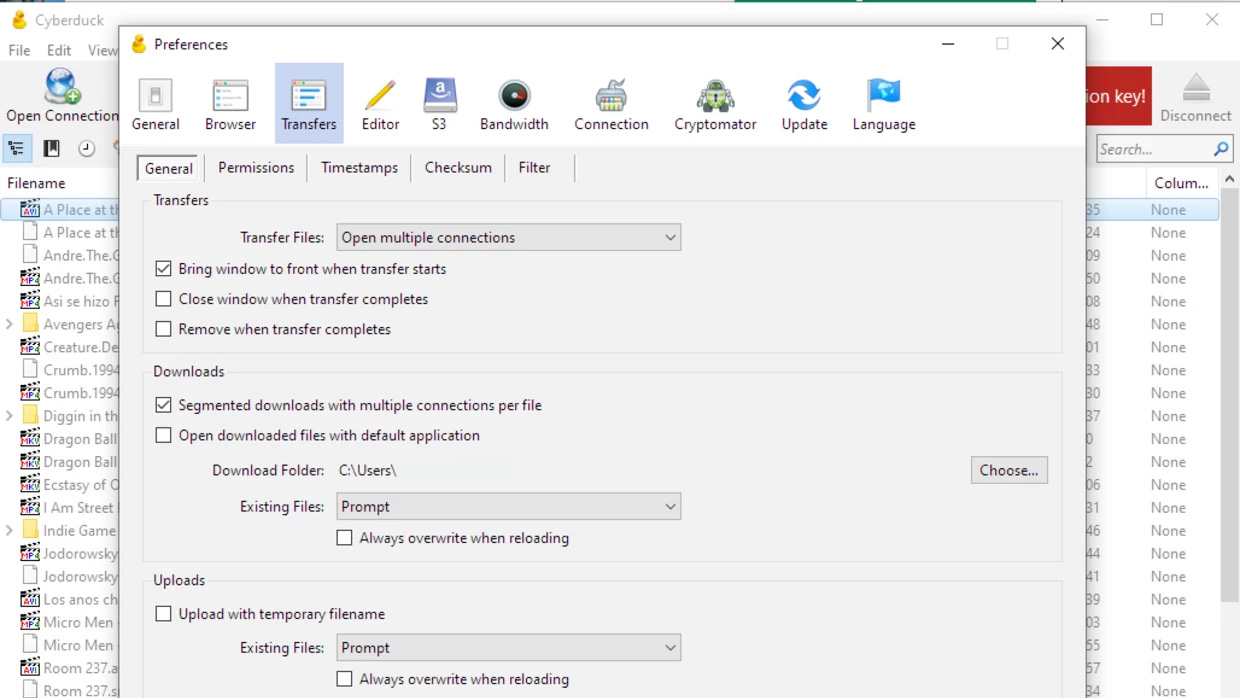
Task: Enable Upload with temporary filename
Action: (x=164, y=614)
